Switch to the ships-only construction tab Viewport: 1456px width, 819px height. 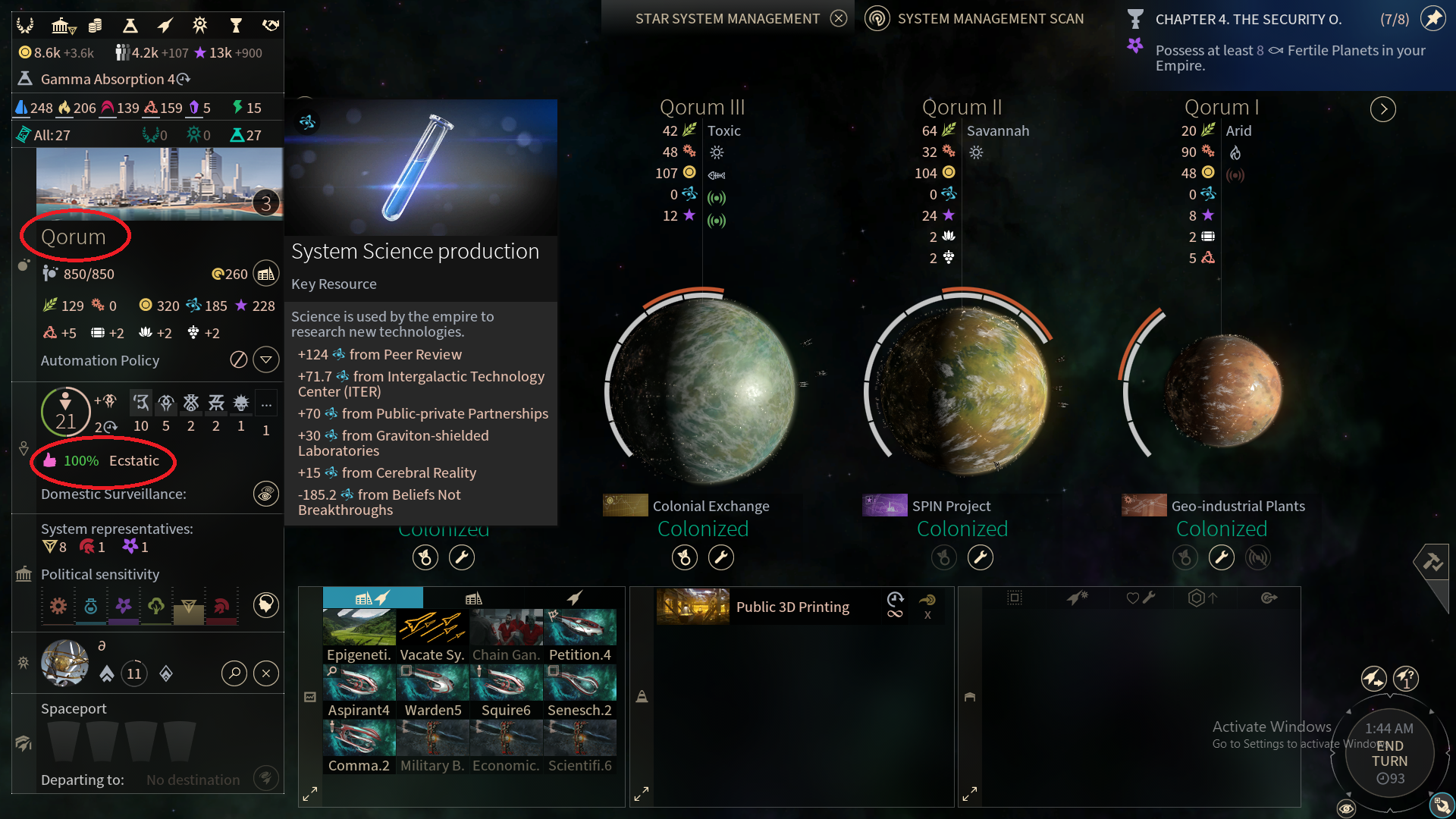coord(575,598)
